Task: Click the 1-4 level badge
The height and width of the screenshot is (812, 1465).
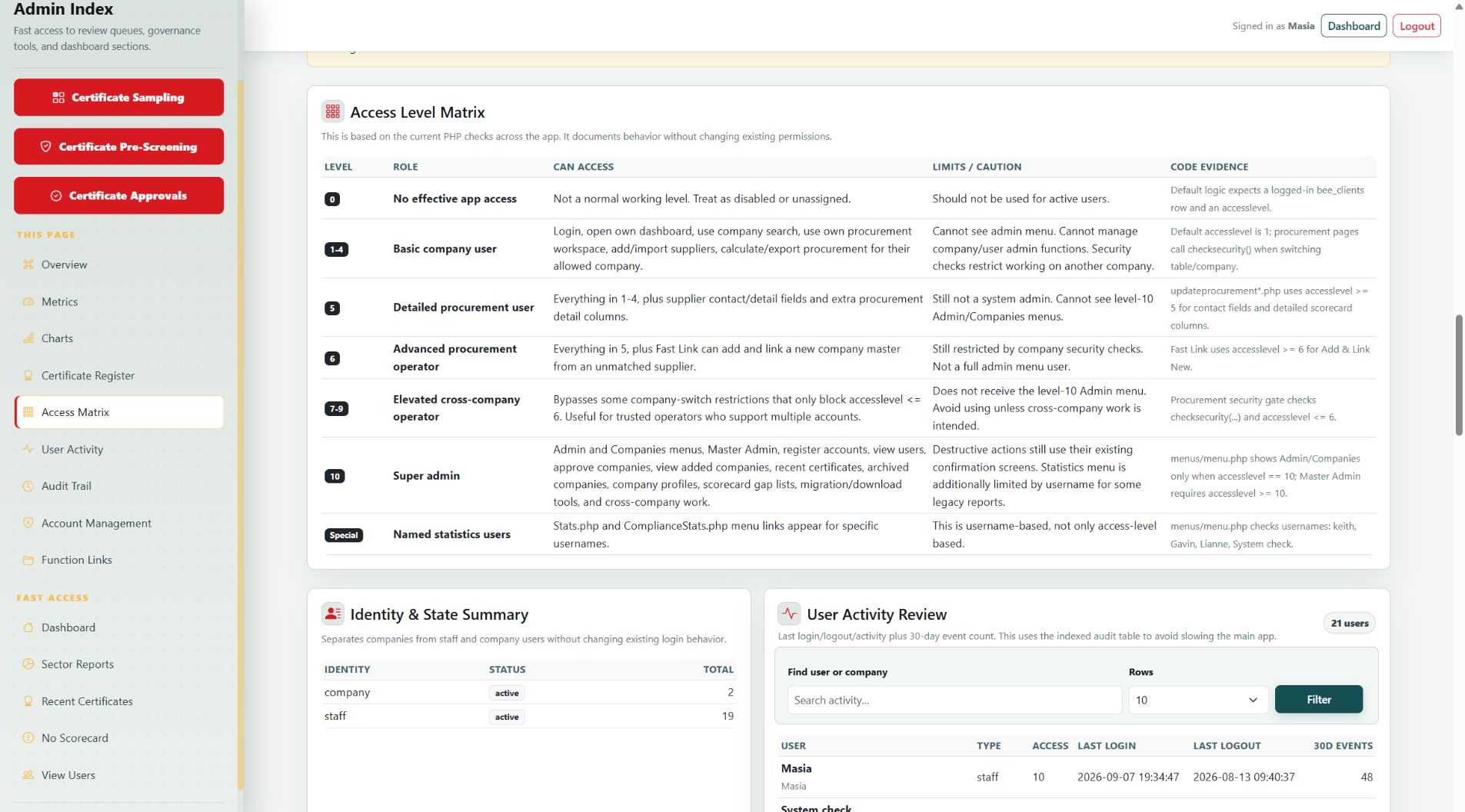Action: click(x=336, y=249)
